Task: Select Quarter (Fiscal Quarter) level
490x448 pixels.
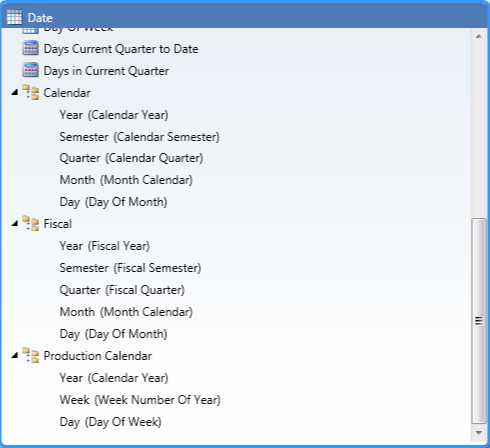Action: click(x=122, y=290)
